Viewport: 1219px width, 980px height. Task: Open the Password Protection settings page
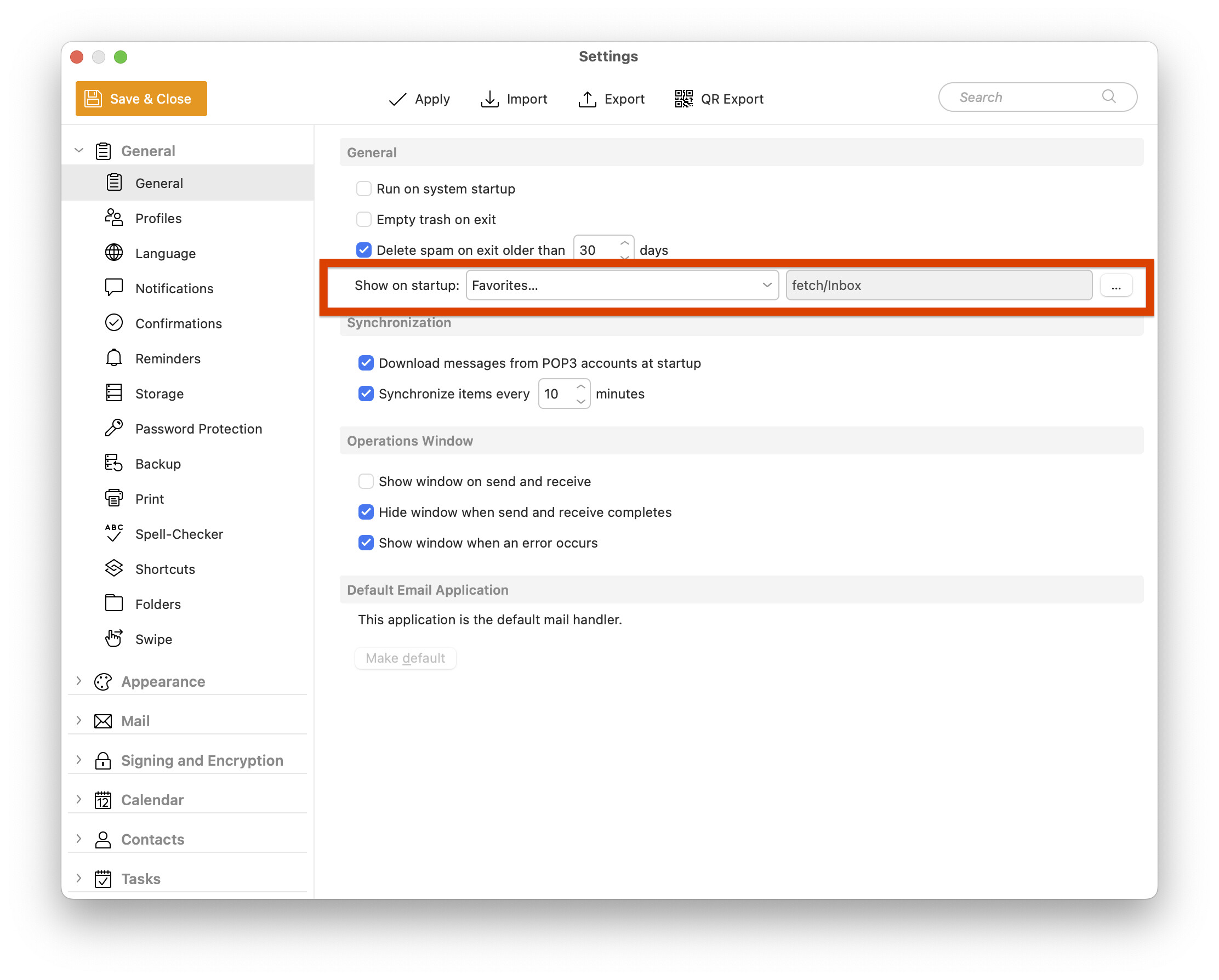click(187, 428)
